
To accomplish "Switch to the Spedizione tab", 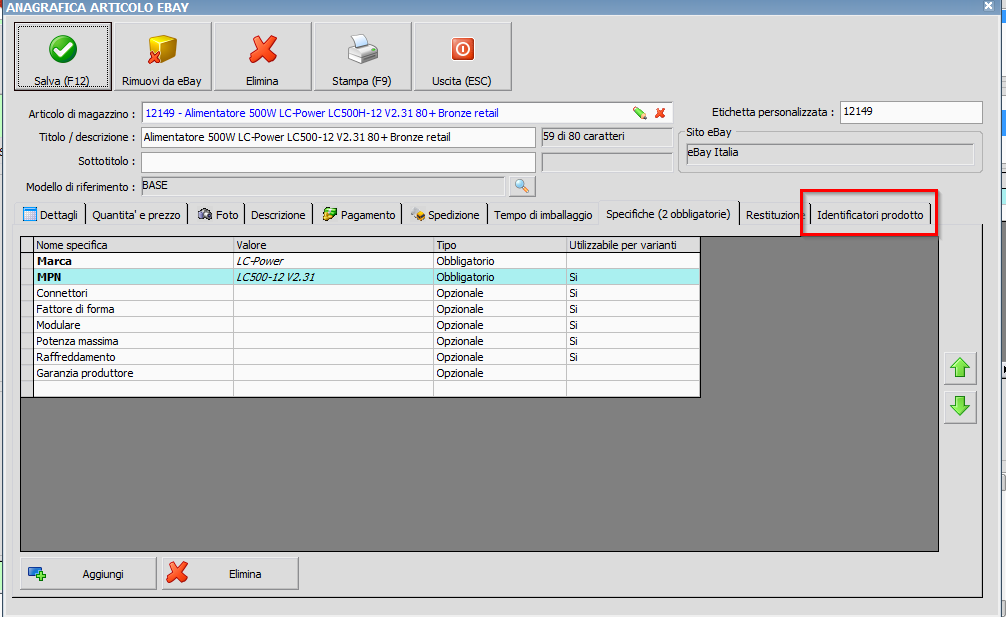I will click(445, 215).
